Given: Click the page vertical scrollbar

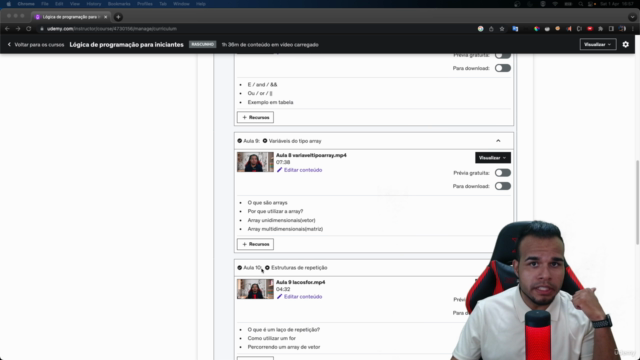Looking at the screenshot, I should pyautogui.click(x=637, y=202).
